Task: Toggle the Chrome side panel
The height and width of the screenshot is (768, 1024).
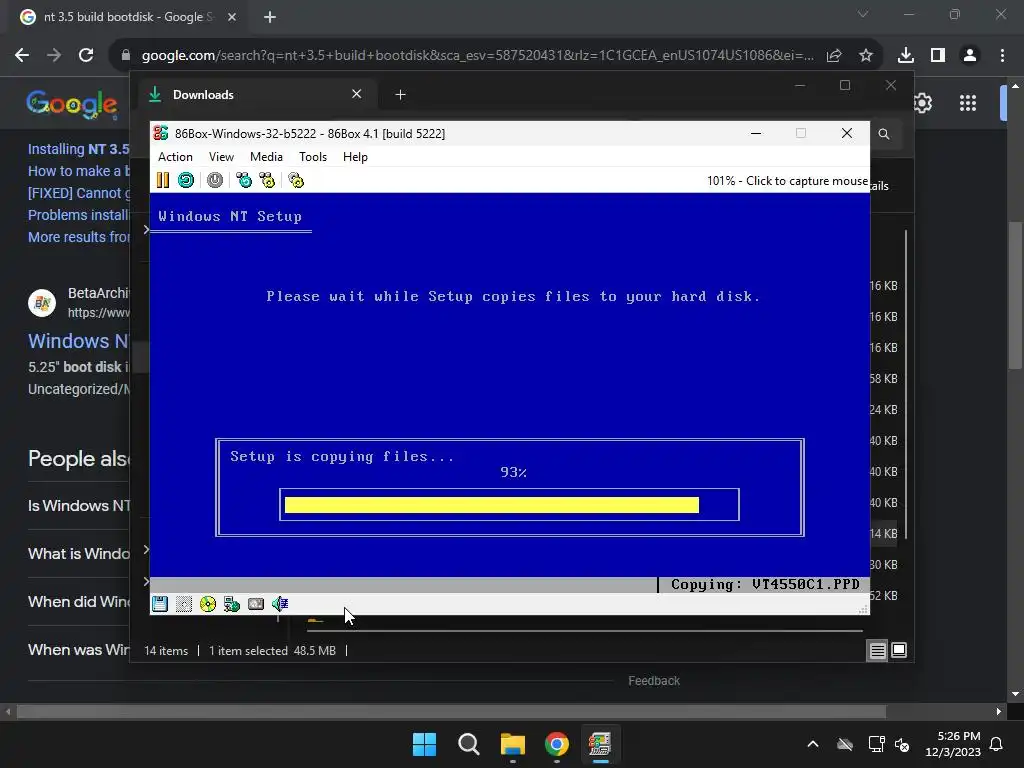Action: point(938,56)
